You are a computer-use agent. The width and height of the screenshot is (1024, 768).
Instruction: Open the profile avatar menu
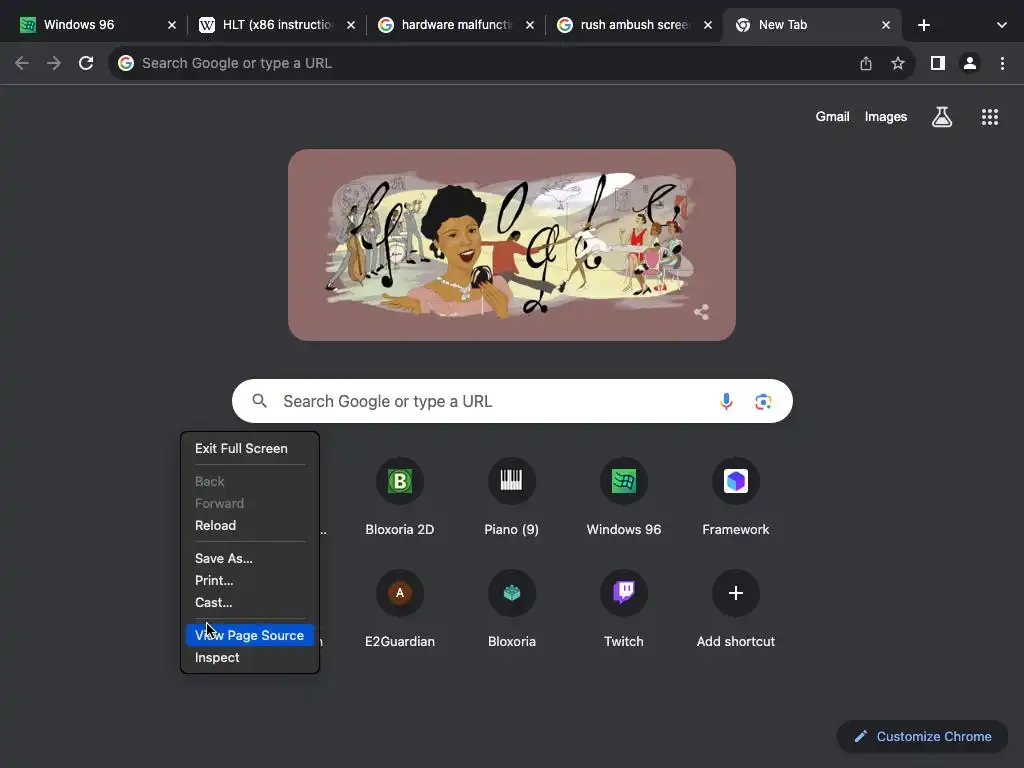[x=969, y=63]
